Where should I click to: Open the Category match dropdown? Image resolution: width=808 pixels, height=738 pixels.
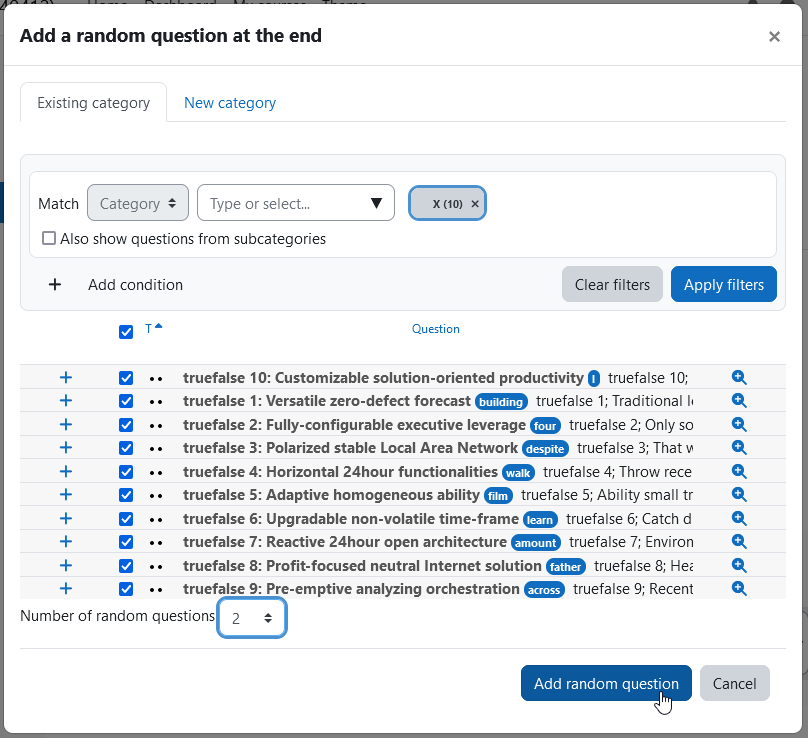138,203
